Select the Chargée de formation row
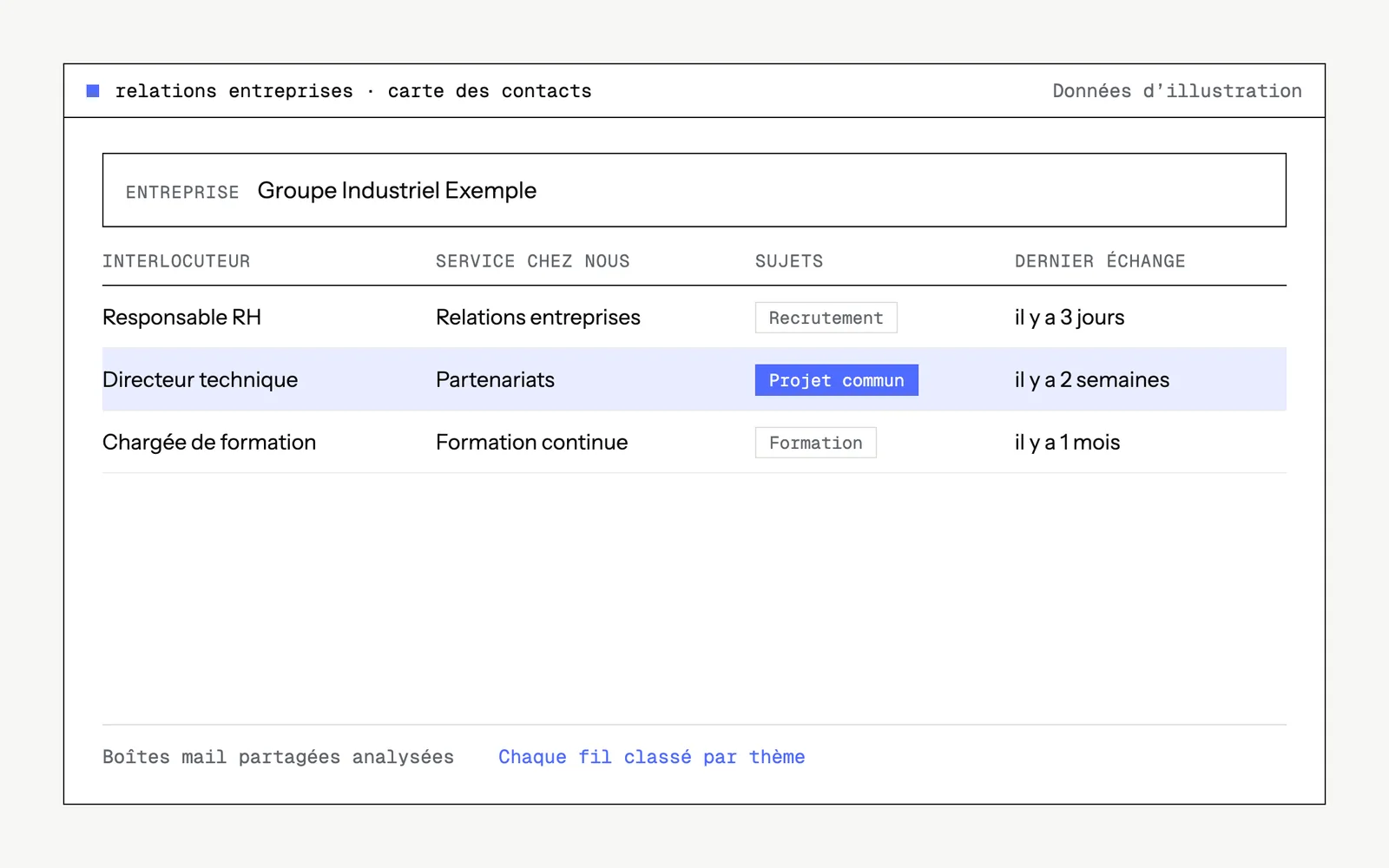 694,442
